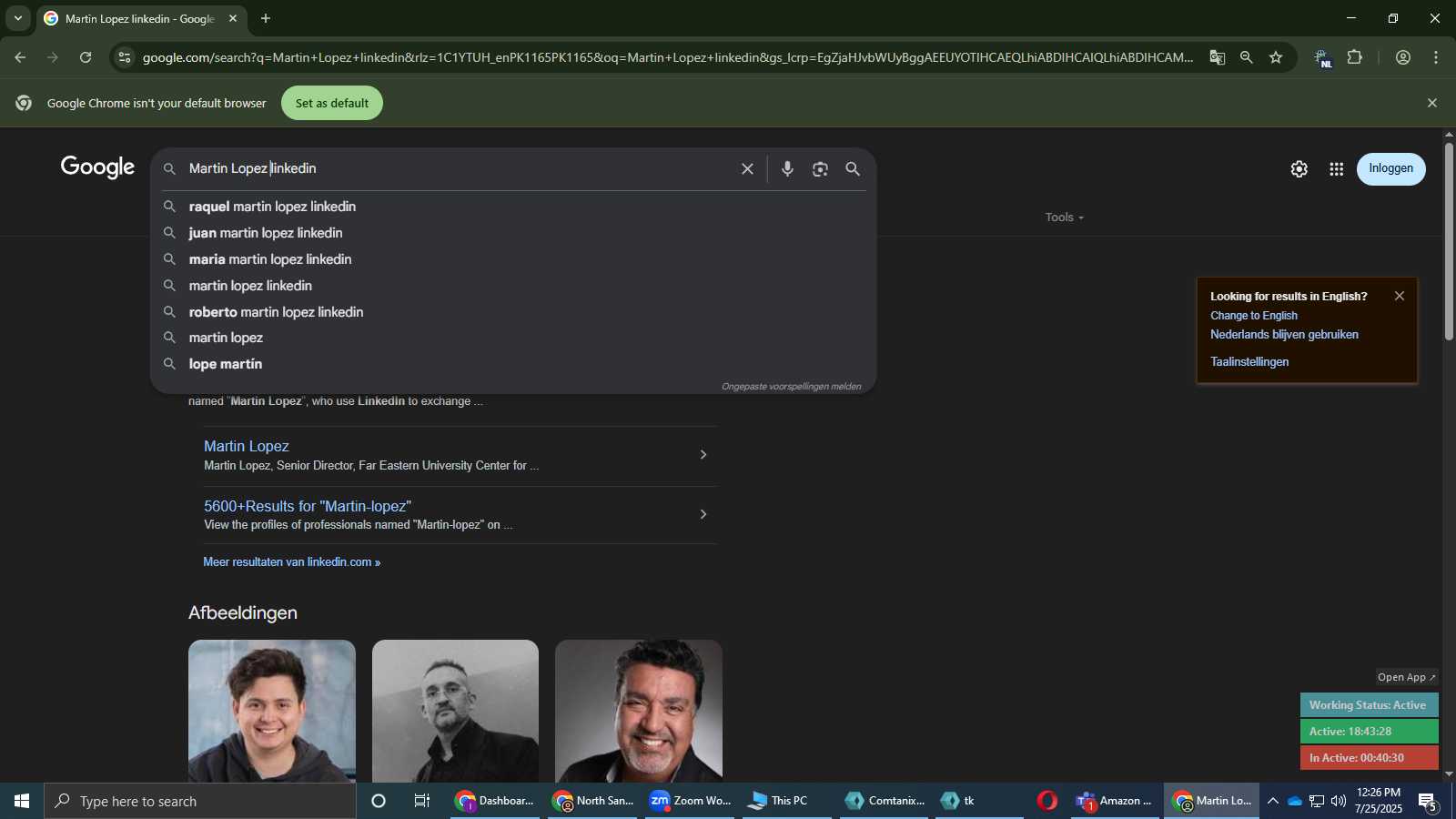Choose Nederlands blijven gebruiken
Viewport: 1456px width, 819px height.
(1284, 335)
